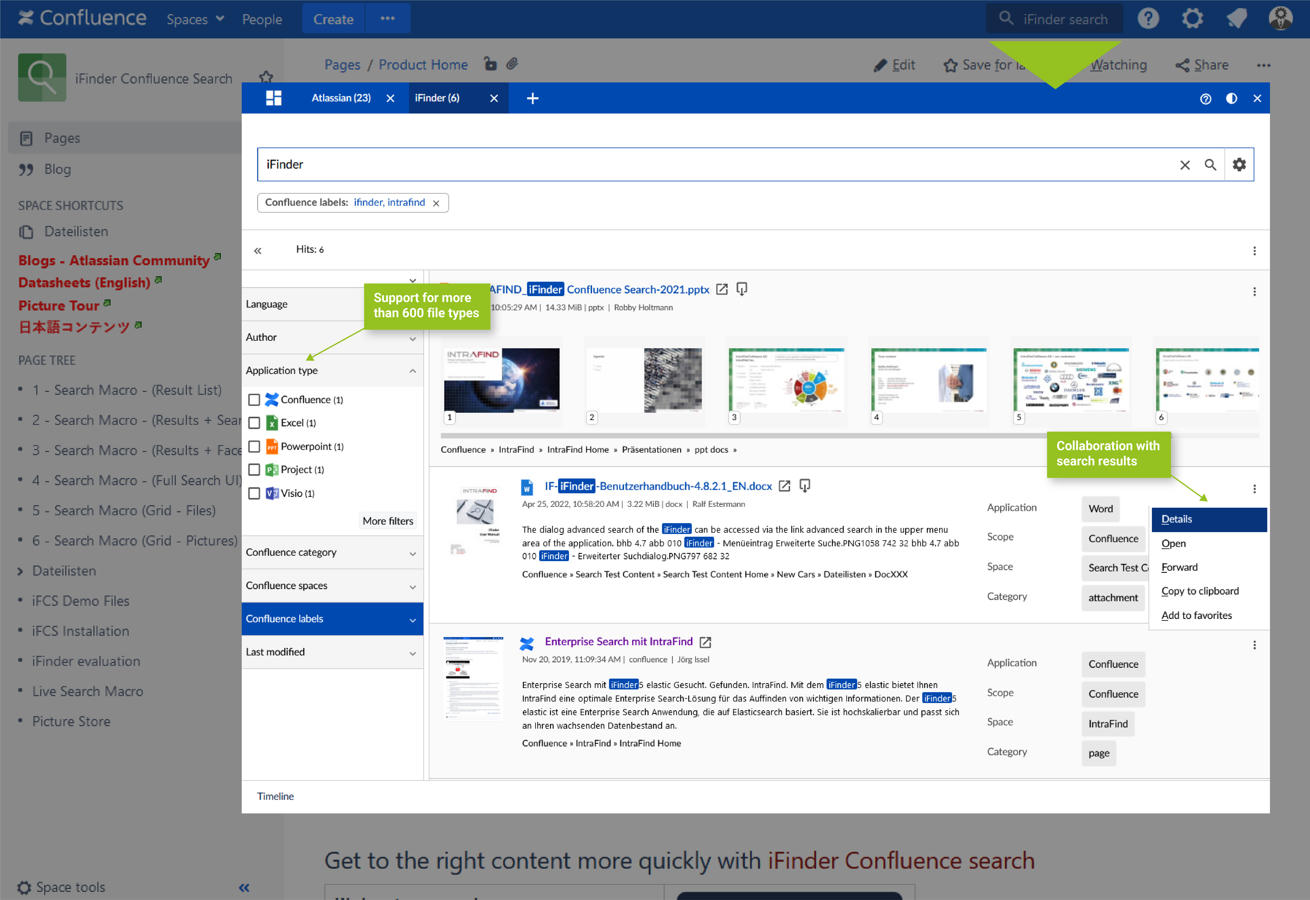Image resolution: width=1310 pixels, height=900 pixels.
Task: Select Copy to clipboard menu entry
Action: click(1209, 591)
